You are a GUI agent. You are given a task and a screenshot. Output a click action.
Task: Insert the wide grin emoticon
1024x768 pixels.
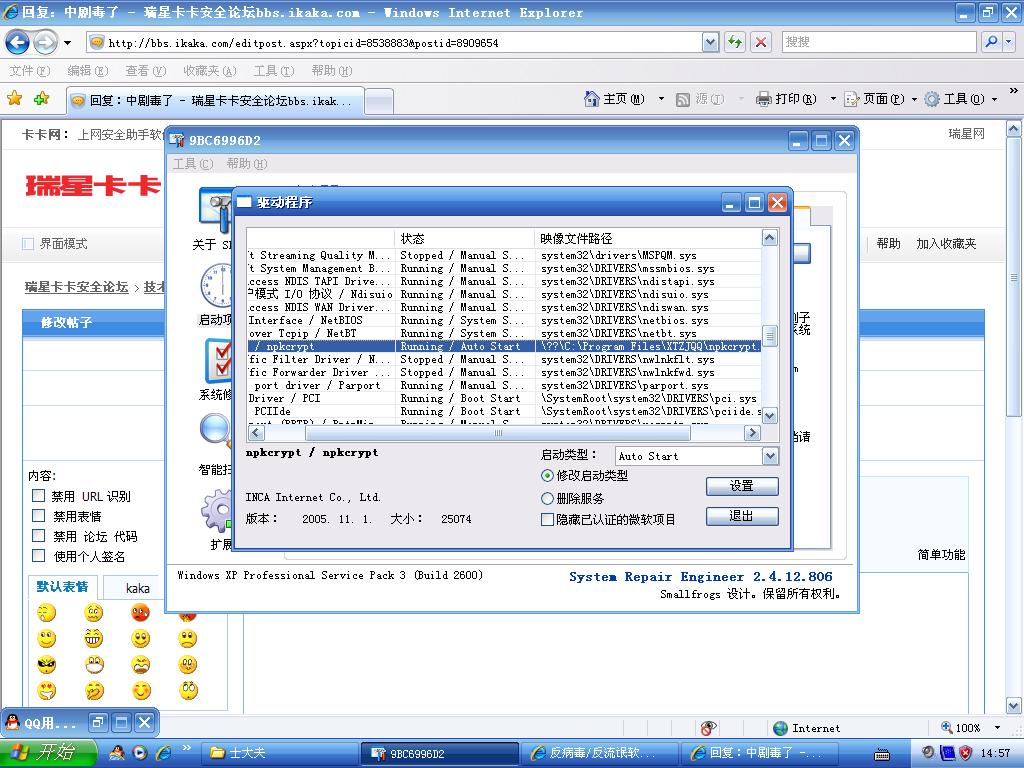[x=93, y=638]
